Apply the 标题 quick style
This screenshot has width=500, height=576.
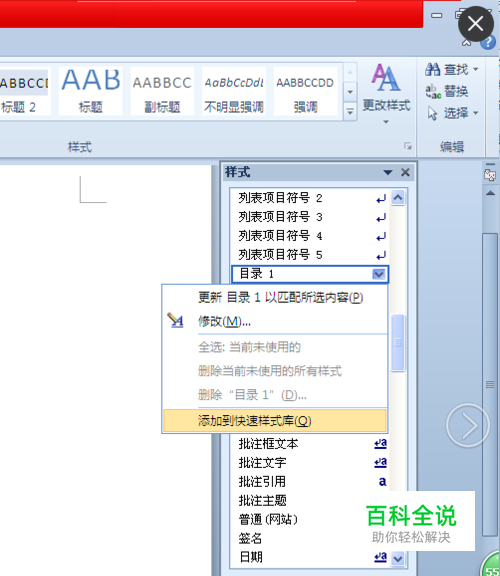tap(90, 91)
